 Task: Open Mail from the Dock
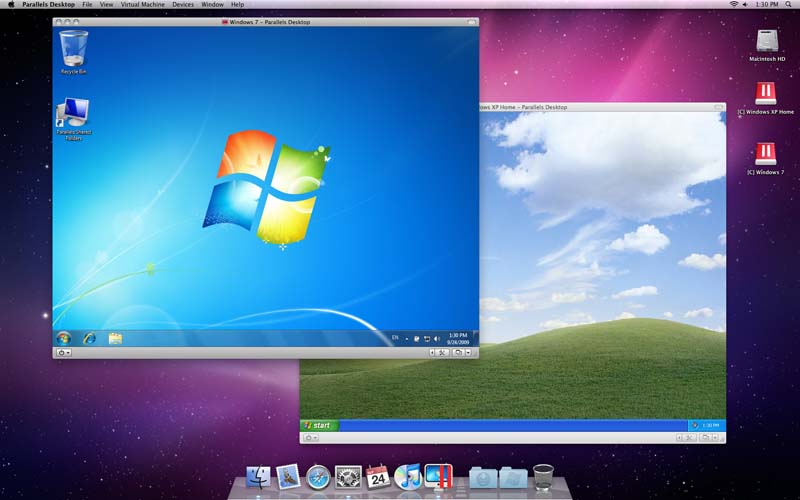coord(288,477)
